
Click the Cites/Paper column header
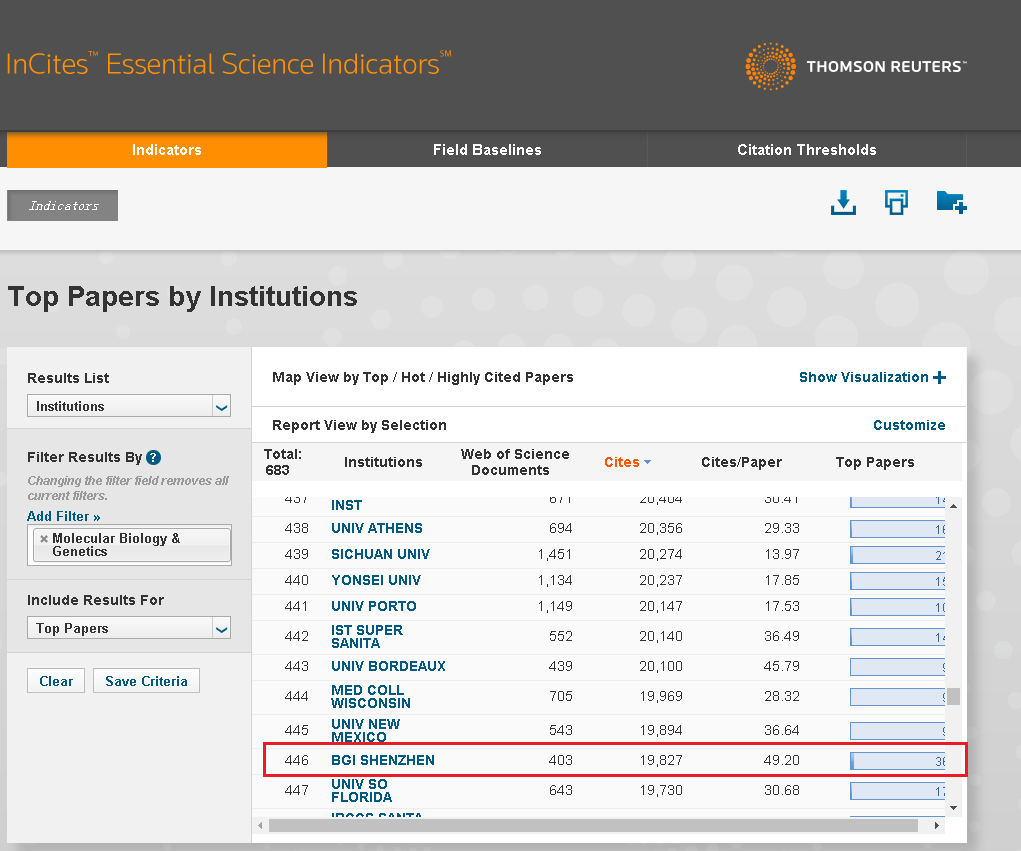741,462
